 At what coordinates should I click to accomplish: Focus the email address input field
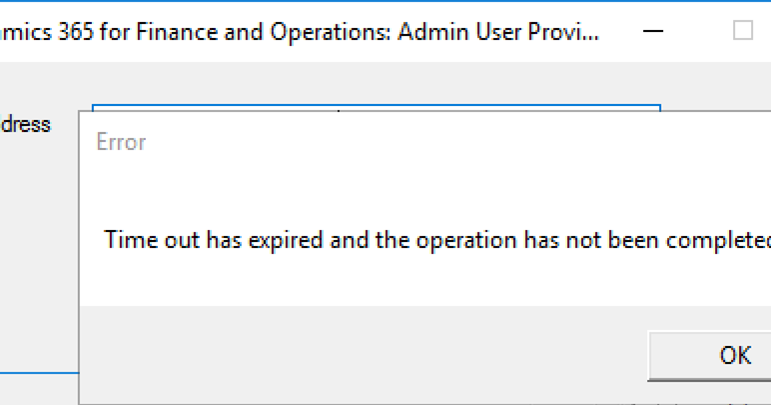pos(376,108)
